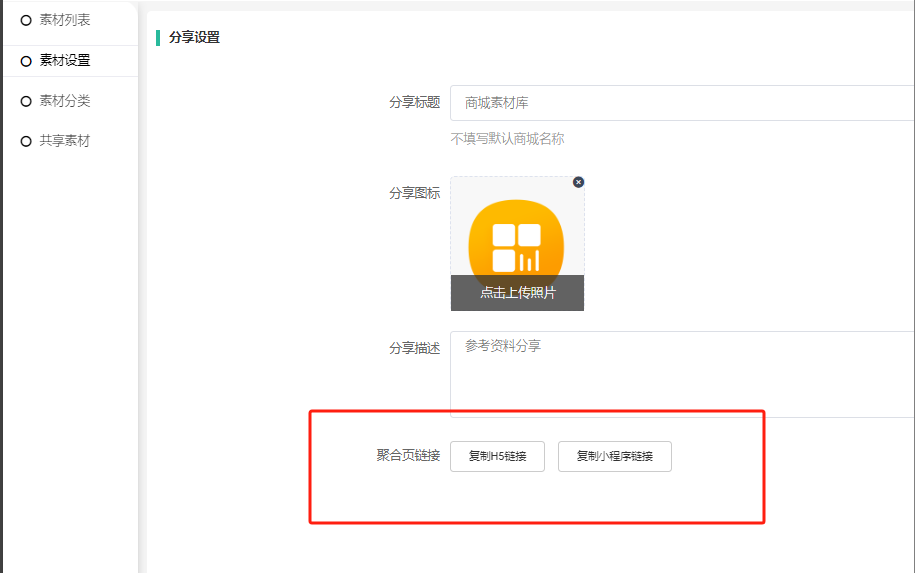The image size is (915, 573).
Task: Focus the 分享标题 input field
Action: pos(682,103)
